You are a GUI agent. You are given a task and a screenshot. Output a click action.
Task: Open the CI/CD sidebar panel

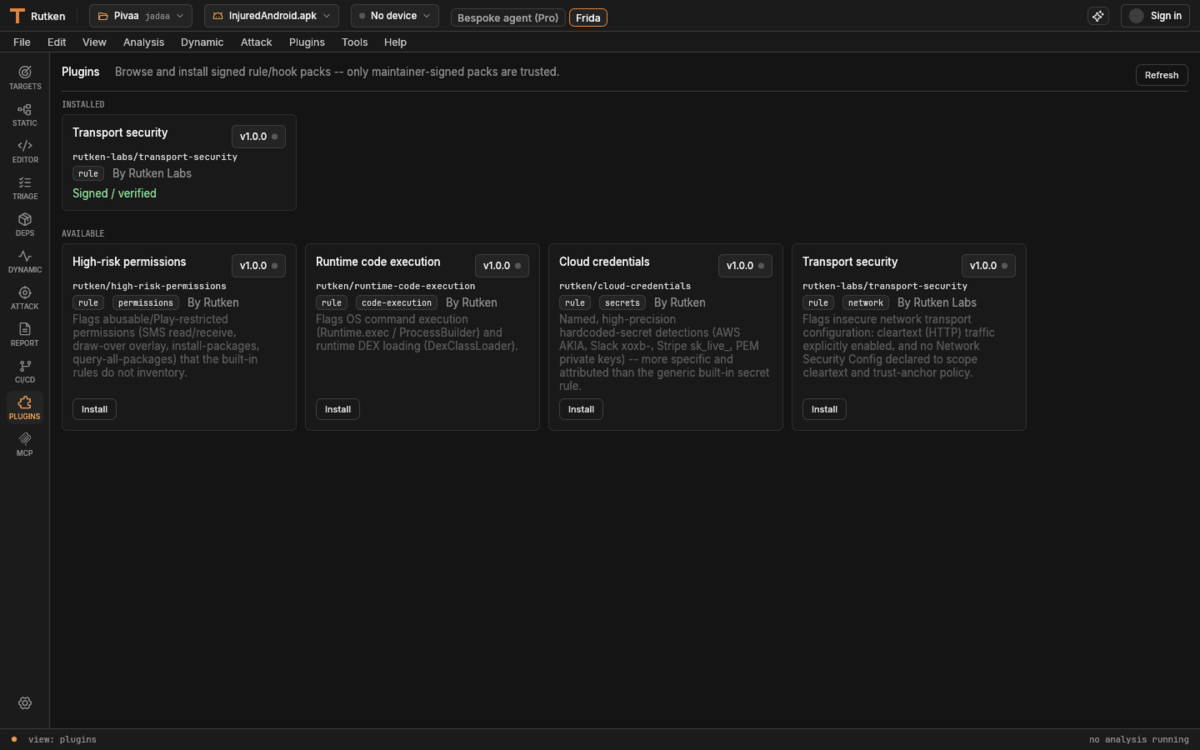coord(25,371)
